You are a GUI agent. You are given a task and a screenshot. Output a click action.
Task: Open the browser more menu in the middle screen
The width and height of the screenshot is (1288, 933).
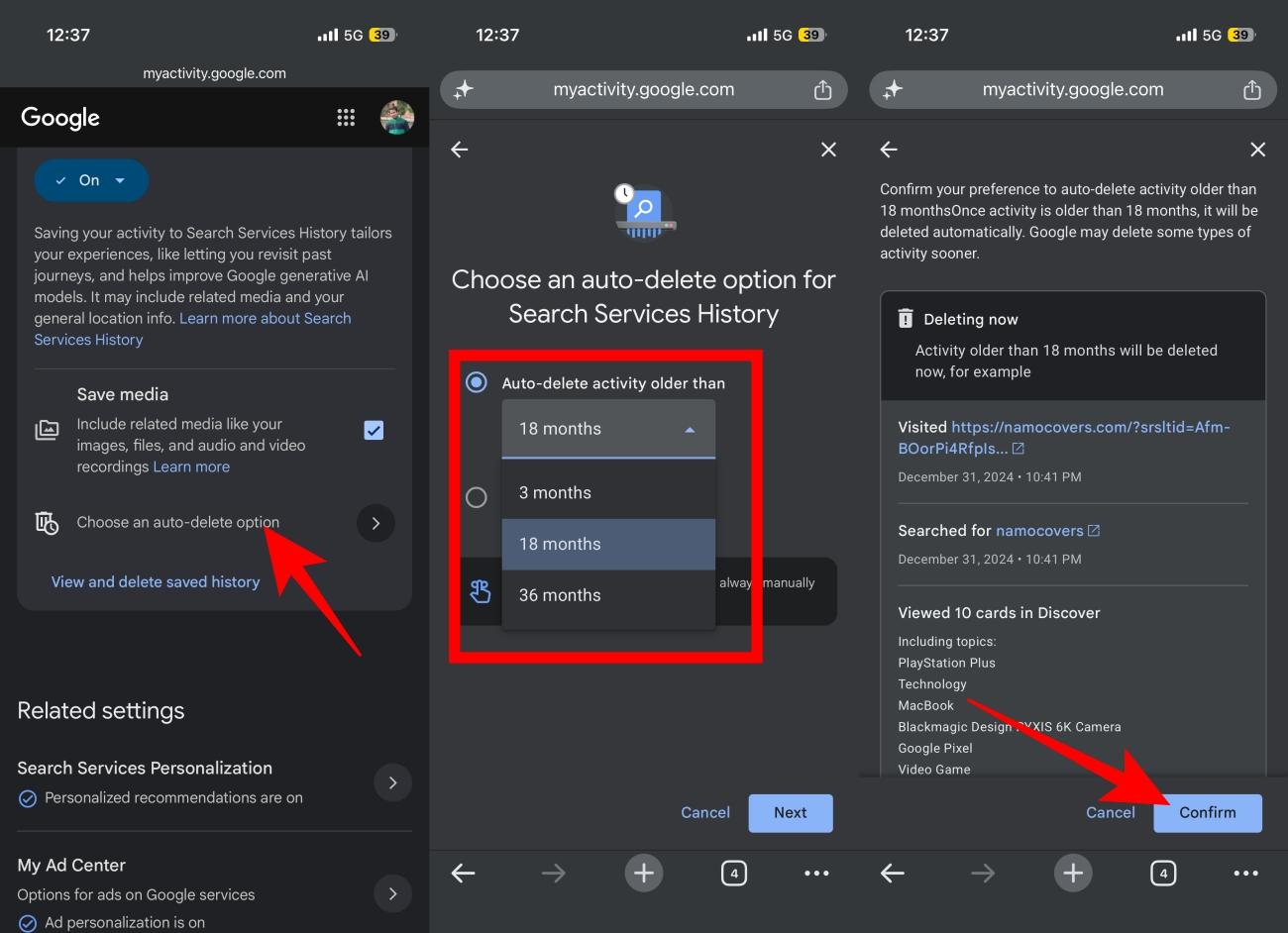816,873
